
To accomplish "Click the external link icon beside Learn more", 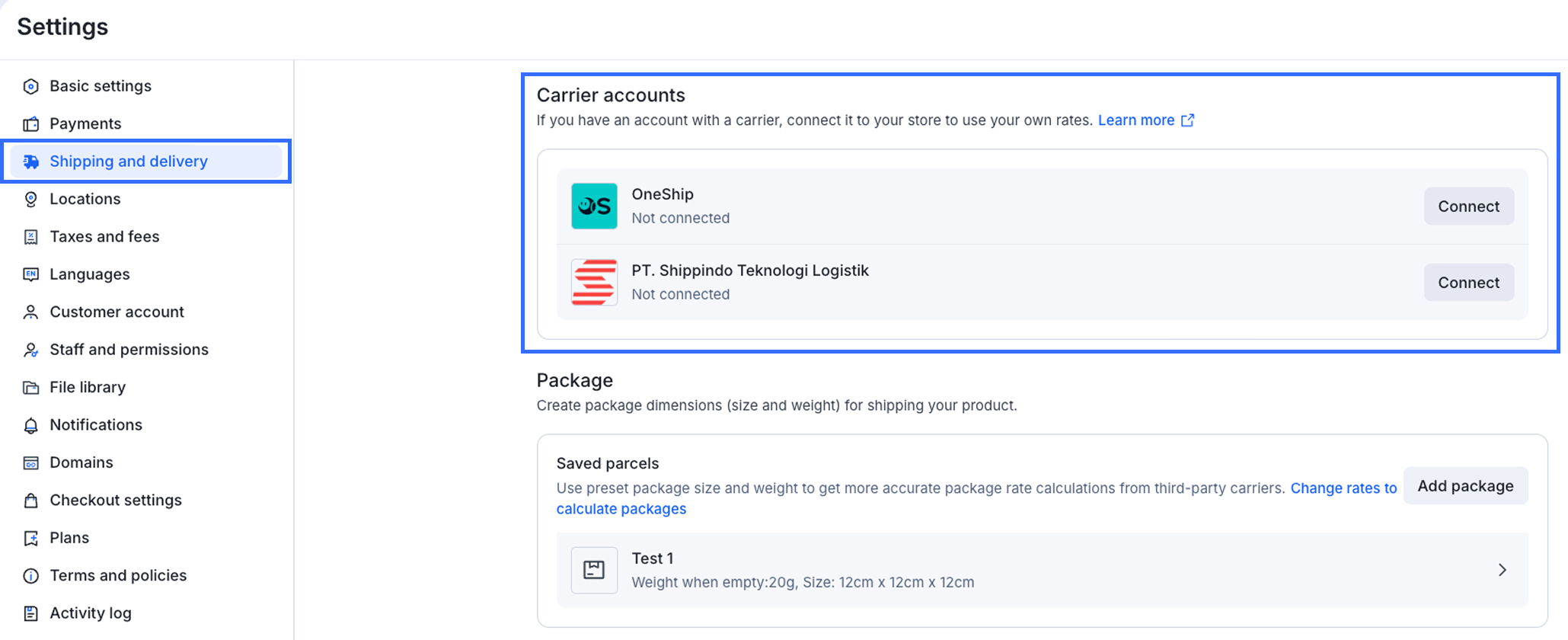I will point(1187,120).
